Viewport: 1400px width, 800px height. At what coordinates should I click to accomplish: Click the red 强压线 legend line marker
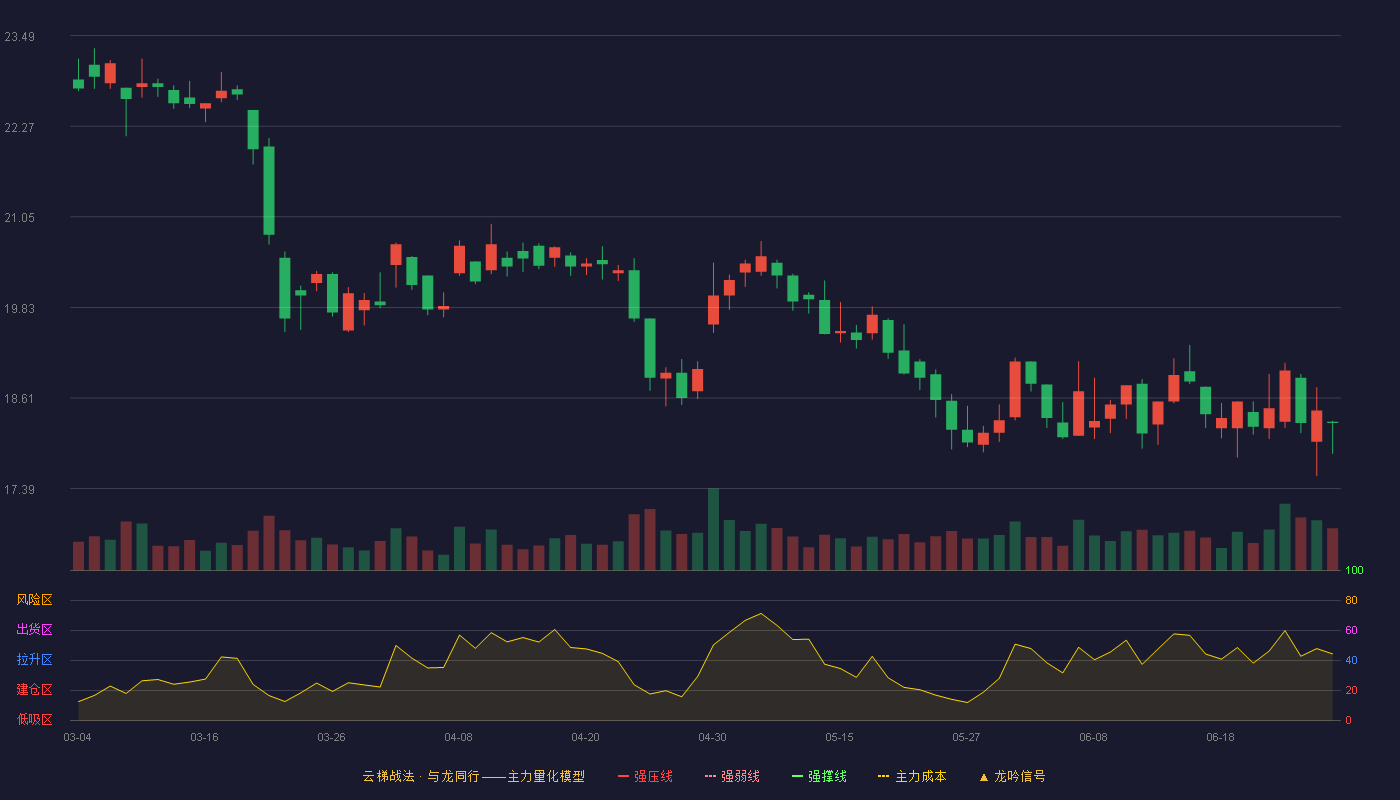(x=623, y=776)
